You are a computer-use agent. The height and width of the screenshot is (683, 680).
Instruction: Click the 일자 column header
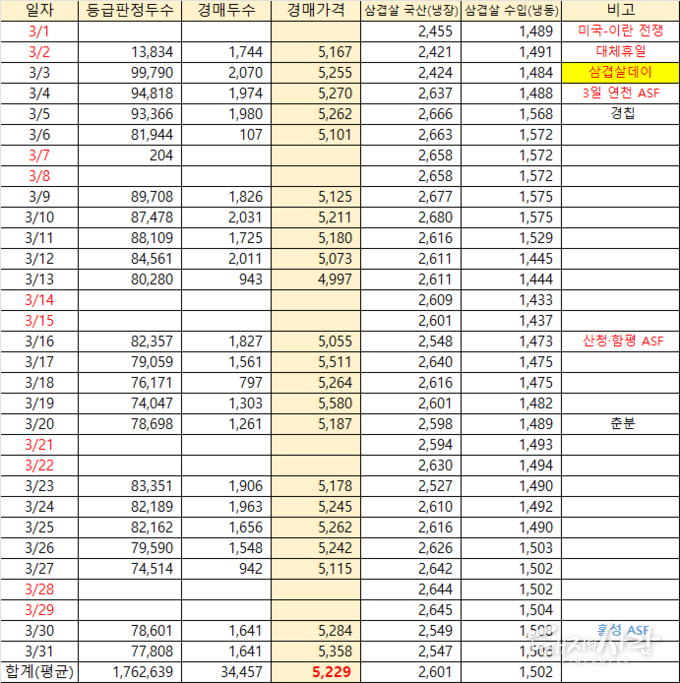click(x=38, y=10)
